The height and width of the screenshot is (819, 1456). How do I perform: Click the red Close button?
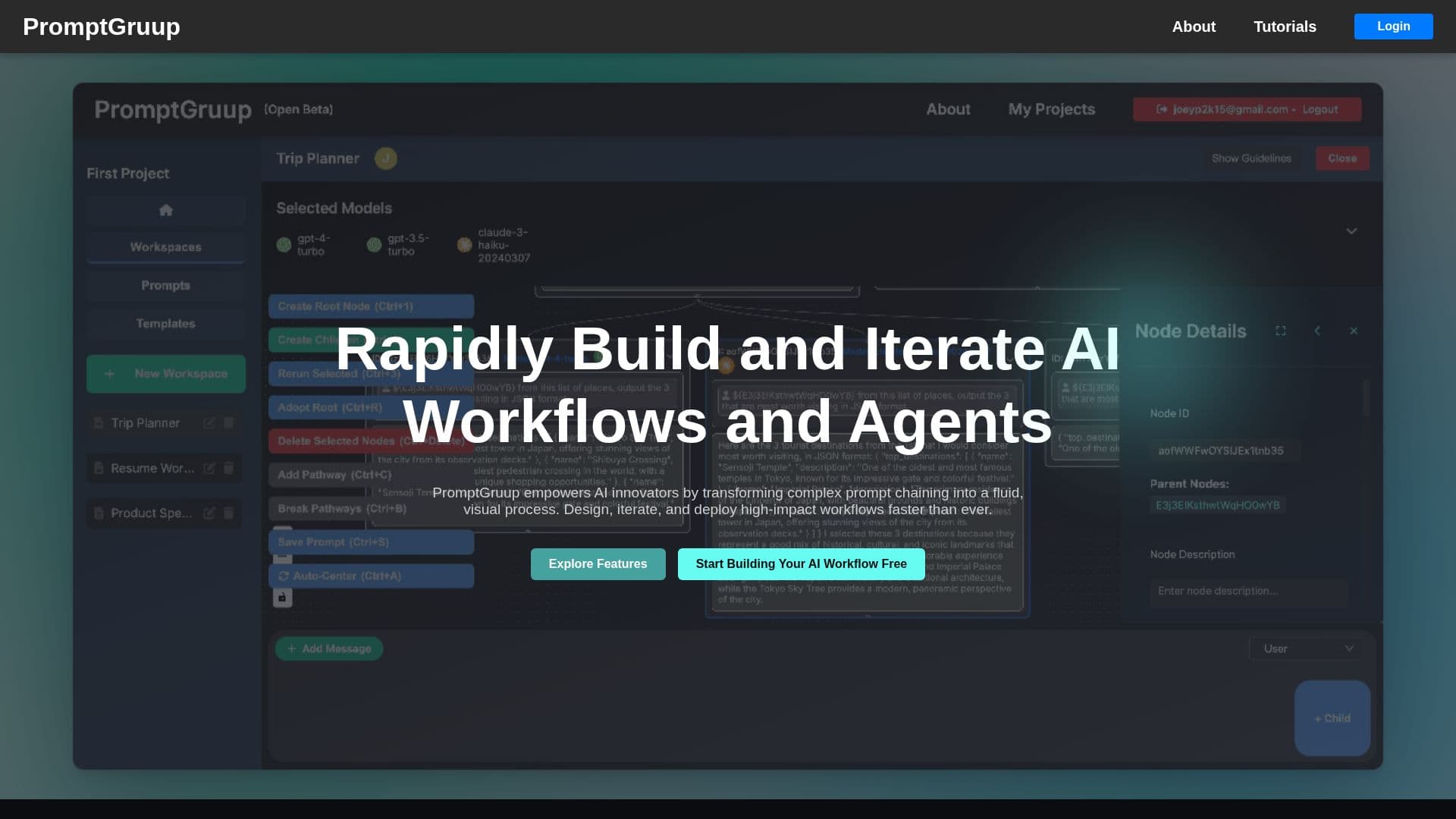point(1342,158)
